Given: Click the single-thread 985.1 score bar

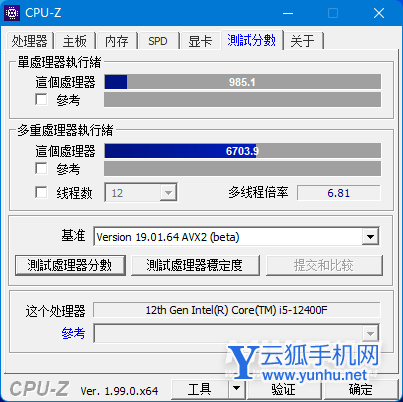Looking at the screenshot, I should click(242, 82).
